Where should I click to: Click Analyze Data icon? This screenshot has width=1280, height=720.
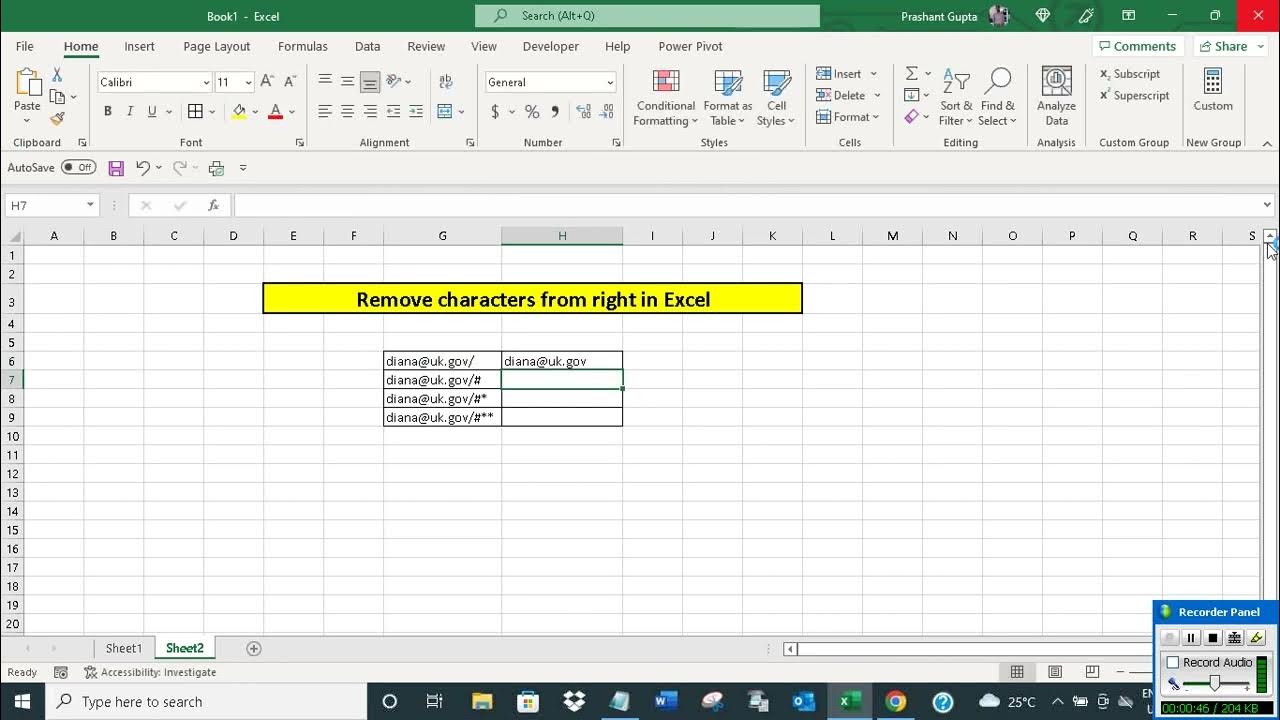click(1056, 97)
